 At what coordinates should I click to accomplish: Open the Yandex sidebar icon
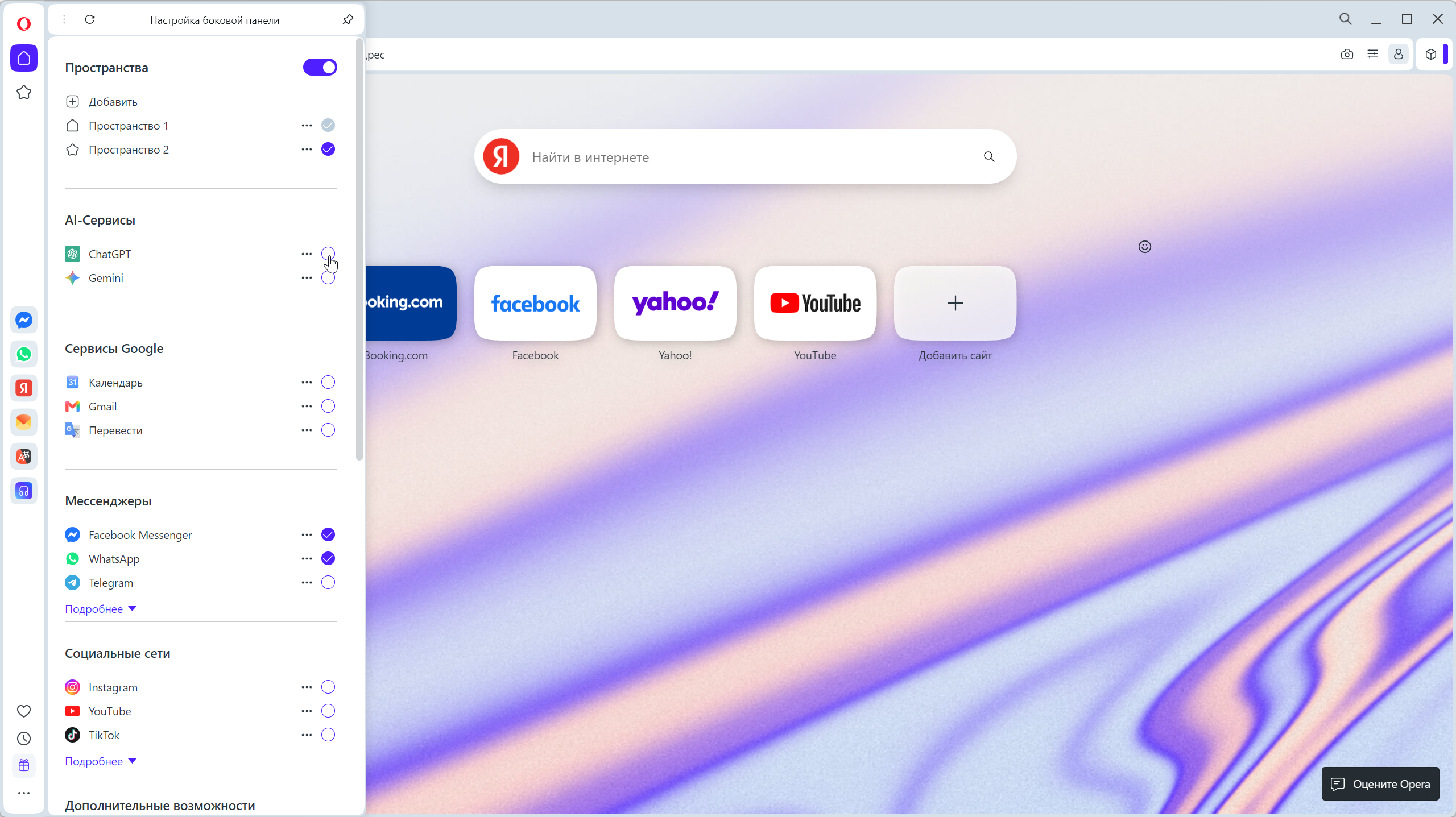point(24,388)
